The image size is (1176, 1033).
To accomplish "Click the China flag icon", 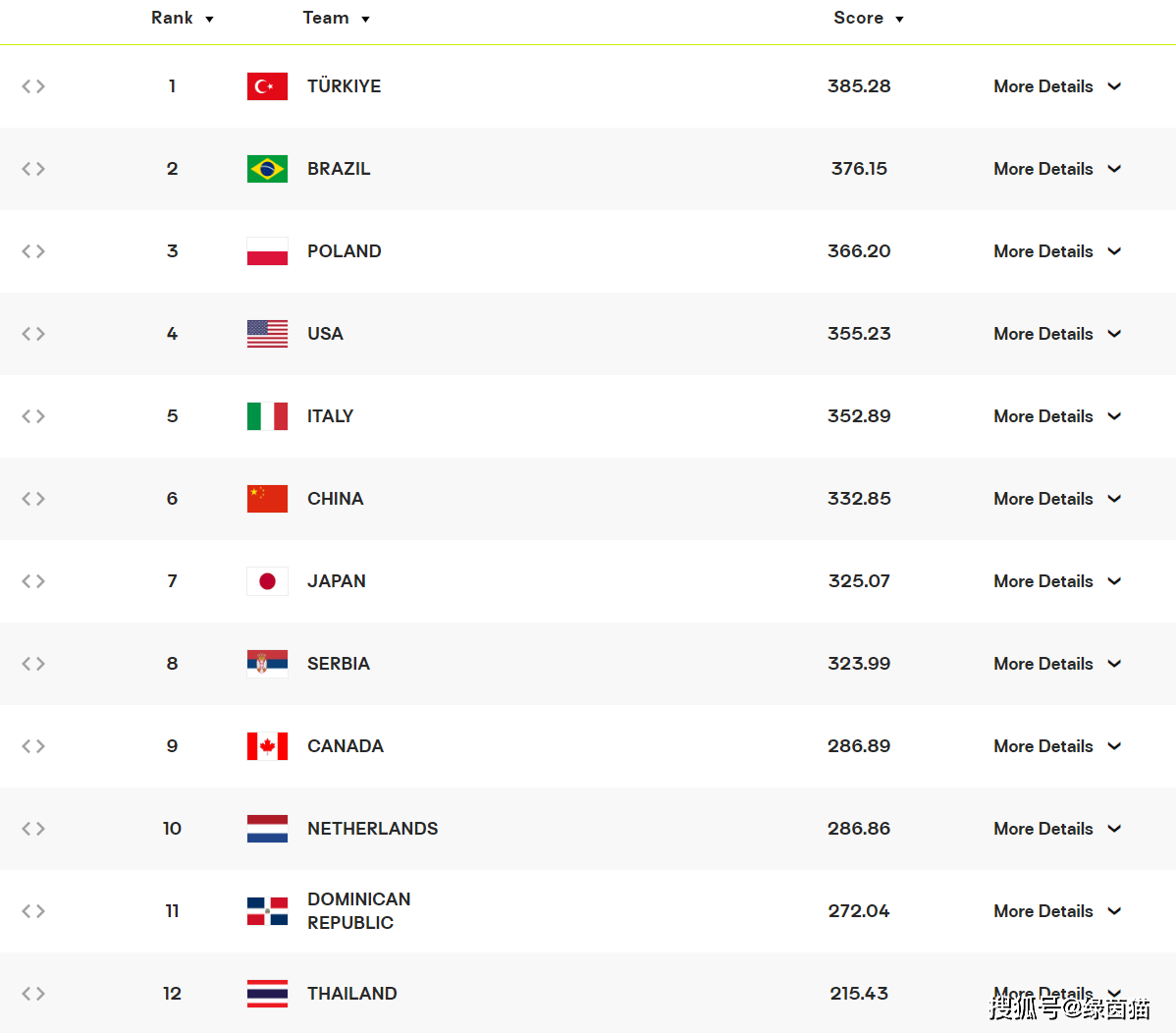I will [x=267, y=499].
